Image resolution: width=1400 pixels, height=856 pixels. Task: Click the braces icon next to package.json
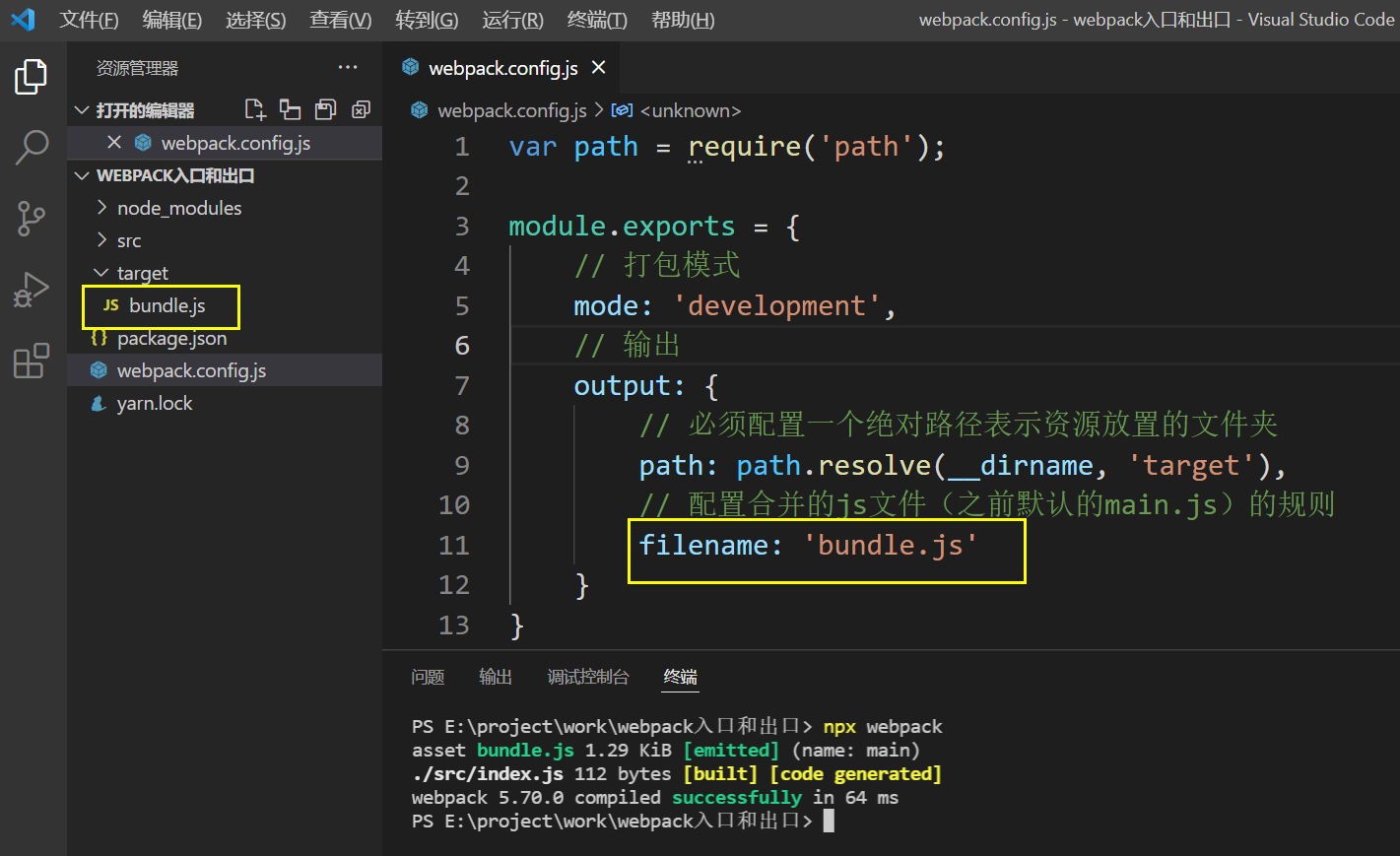coord(99,338)
